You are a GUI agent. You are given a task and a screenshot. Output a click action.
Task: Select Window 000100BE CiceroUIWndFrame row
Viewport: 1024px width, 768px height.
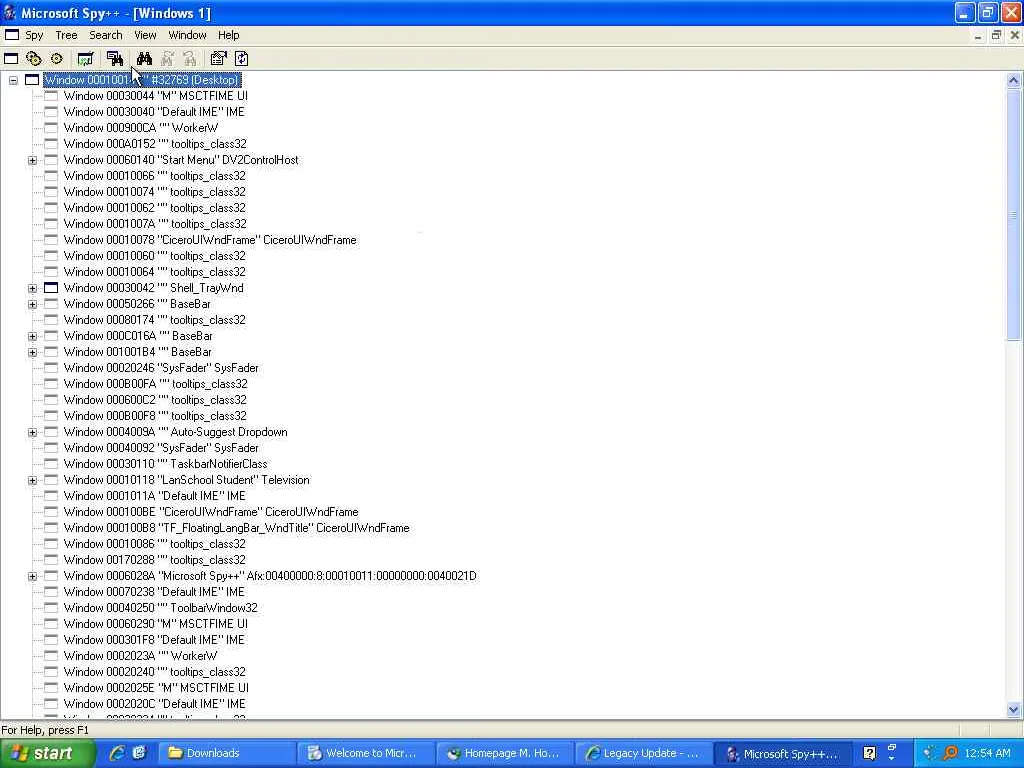pos(212,512)
